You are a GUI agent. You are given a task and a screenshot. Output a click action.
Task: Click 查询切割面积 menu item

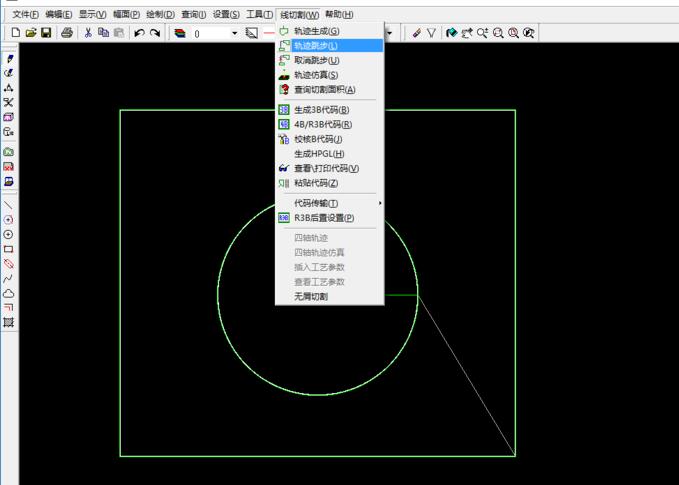point(324,89)
